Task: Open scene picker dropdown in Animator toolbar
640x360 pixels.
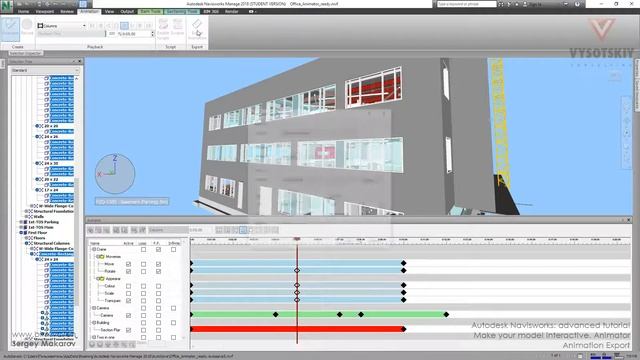Action: point(168,230)
